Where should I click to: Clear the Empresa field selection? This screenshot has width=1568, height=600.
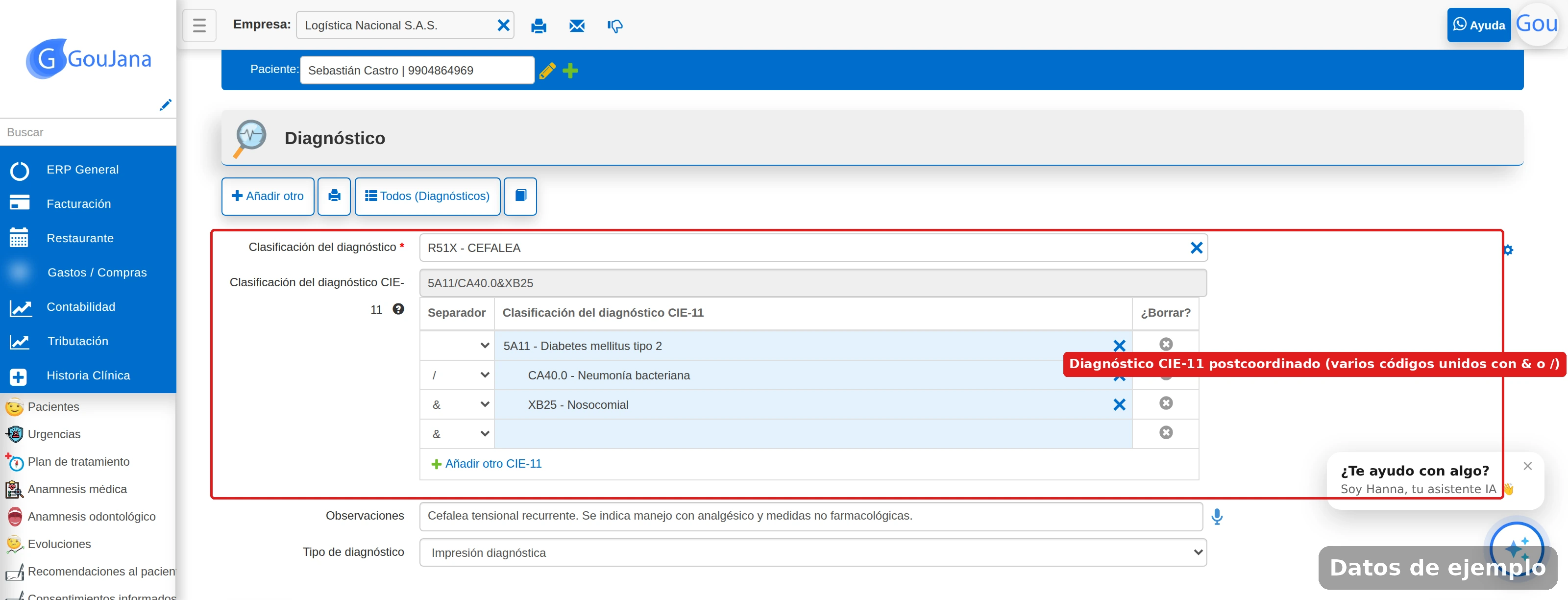point(503,25)
